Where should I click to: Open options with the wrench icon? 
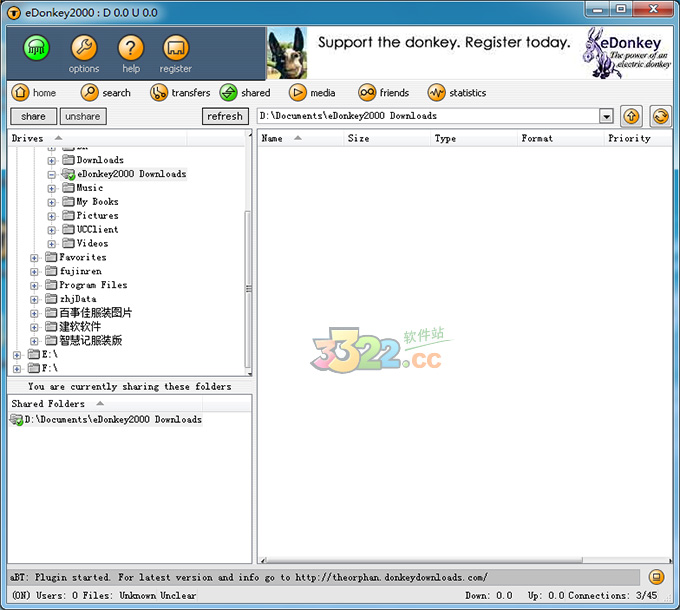click(84, 48)
